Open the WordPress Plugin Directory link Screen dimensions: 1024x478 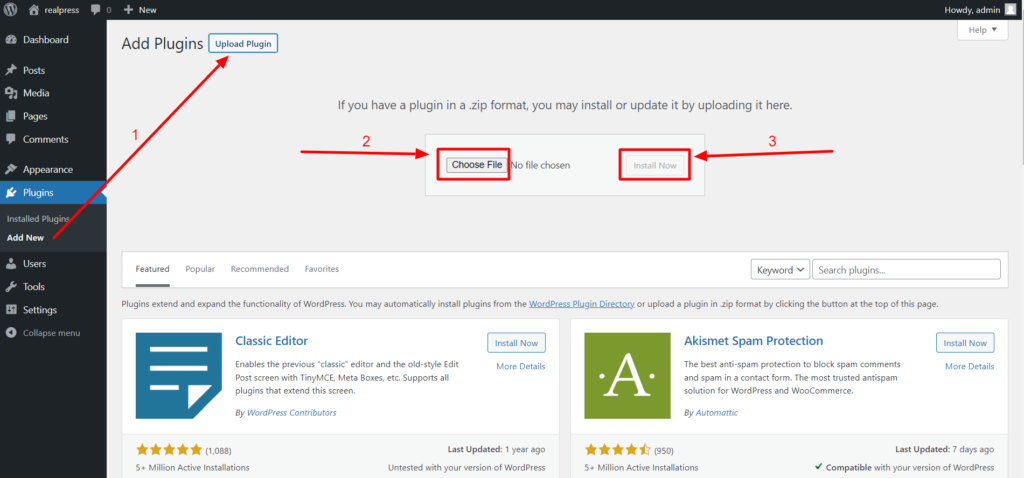[581, 304]
